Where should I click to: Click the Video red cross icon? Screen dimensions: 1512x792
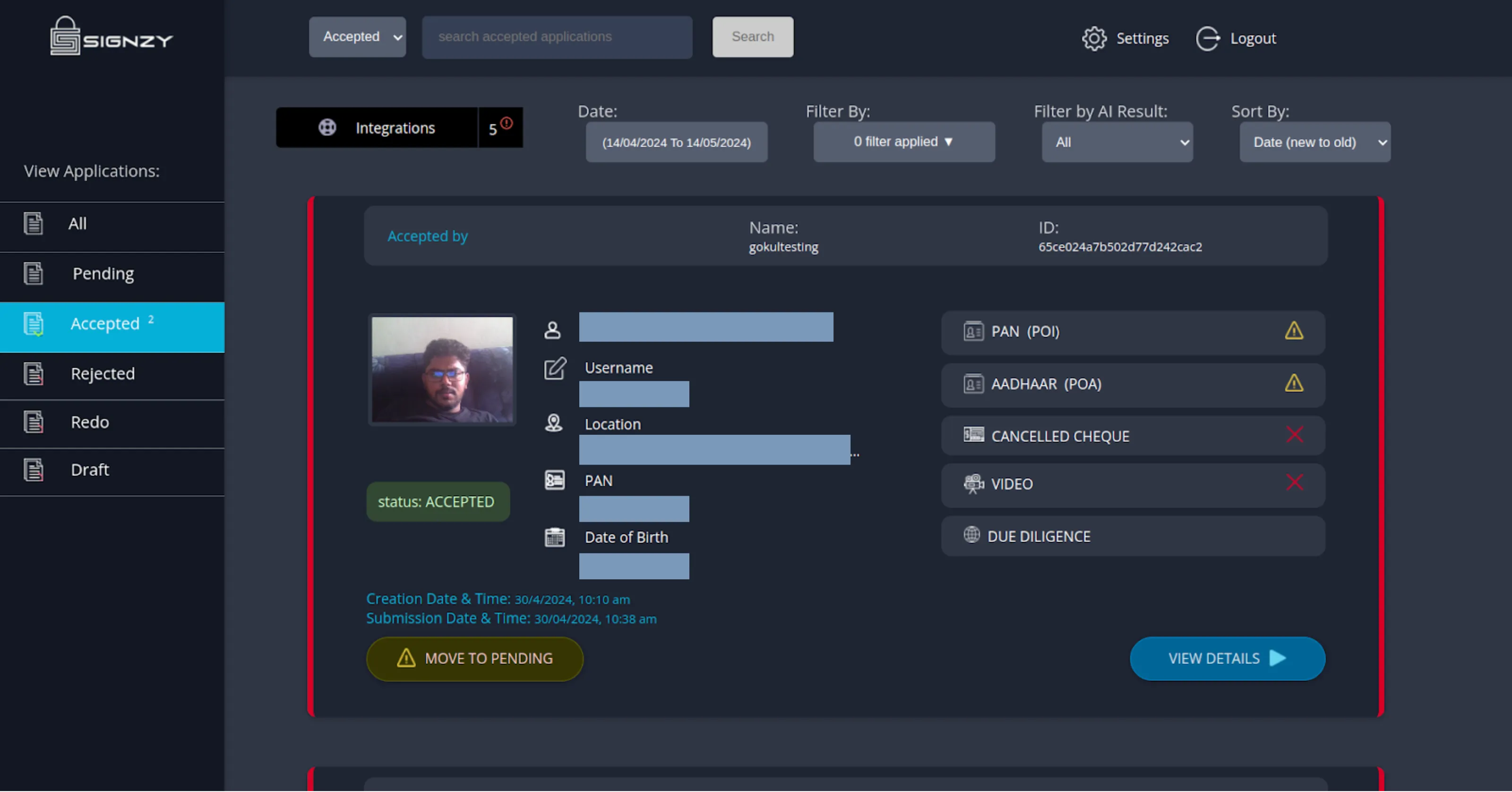(x=1295, y=482)
